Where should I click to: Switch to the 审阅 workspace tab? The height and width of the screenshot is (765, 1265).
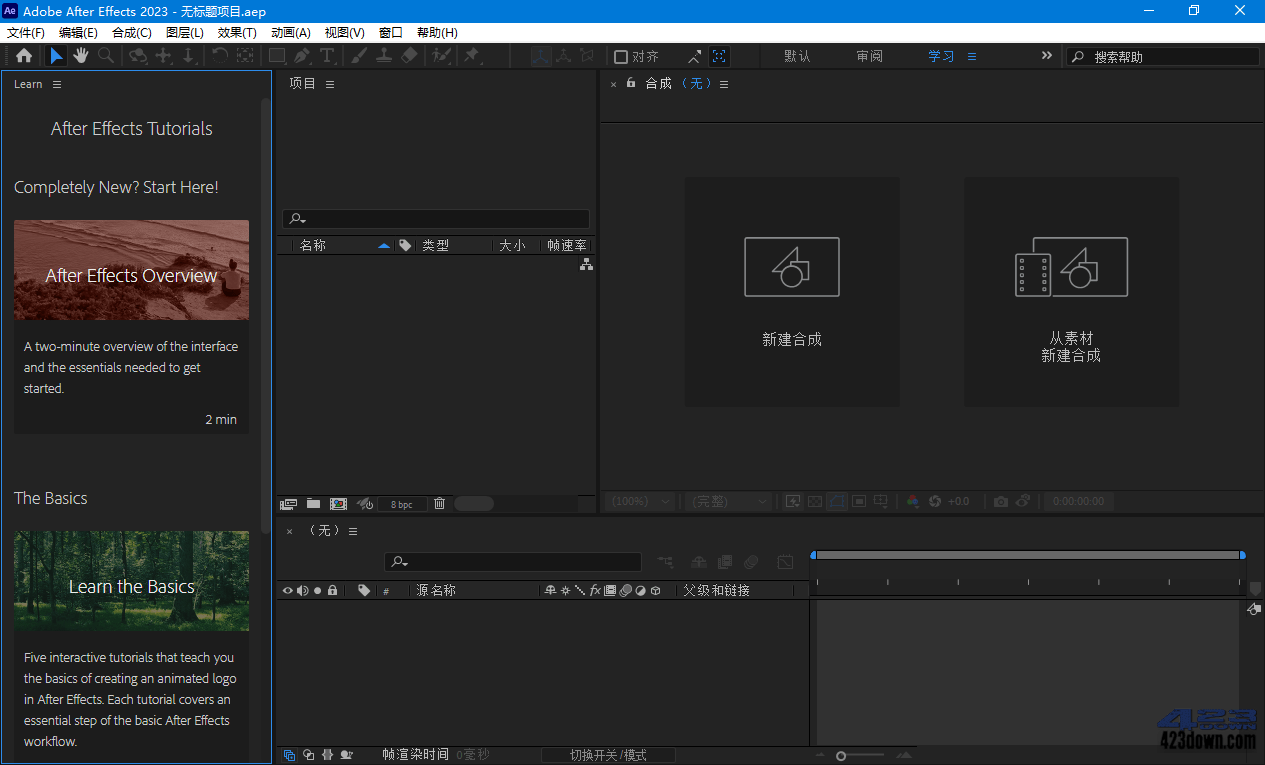coord(869,56)
